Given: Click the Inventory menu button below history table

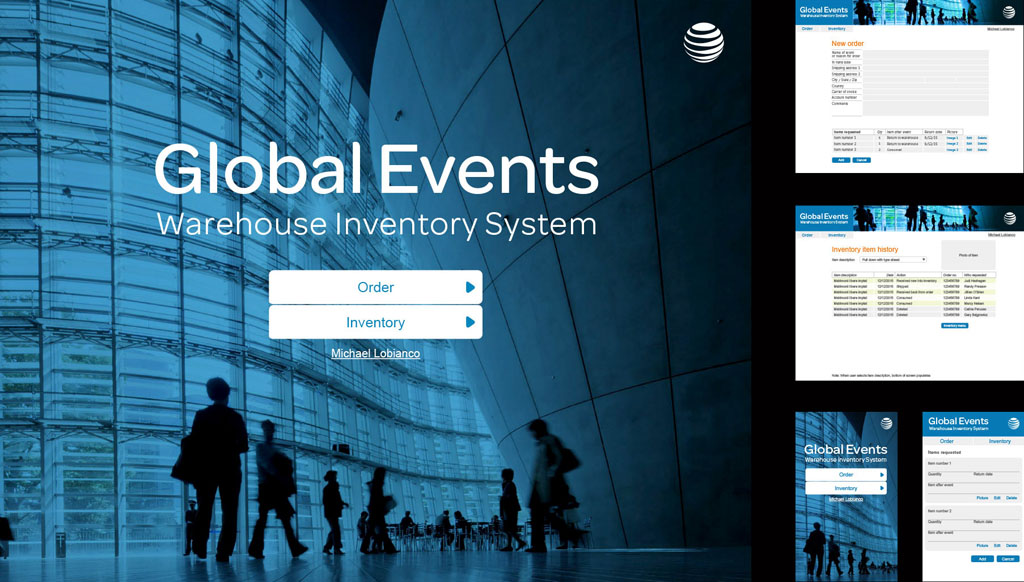Looking at the screenshot, I should click(x=954, y=326).
